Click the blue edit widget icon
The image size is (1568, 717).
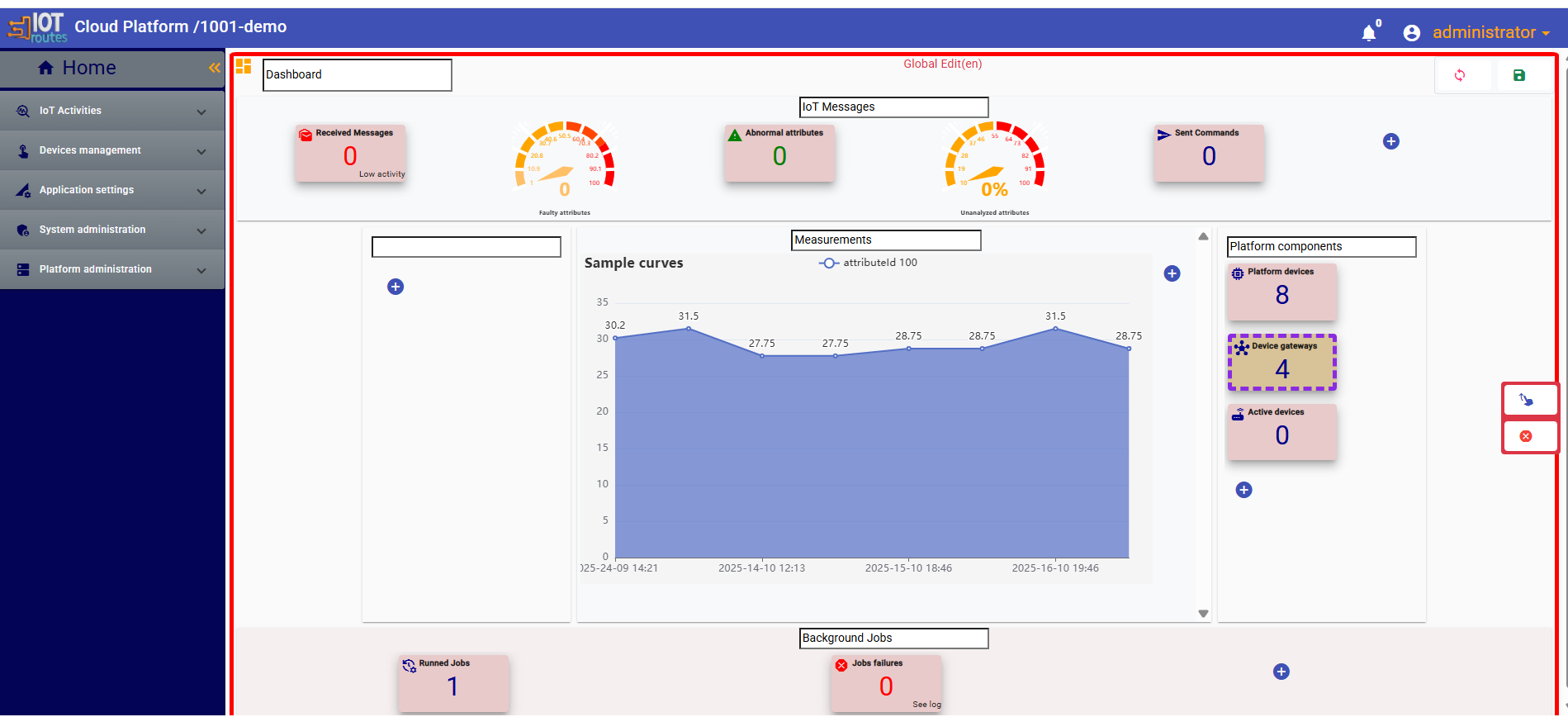1526,400
